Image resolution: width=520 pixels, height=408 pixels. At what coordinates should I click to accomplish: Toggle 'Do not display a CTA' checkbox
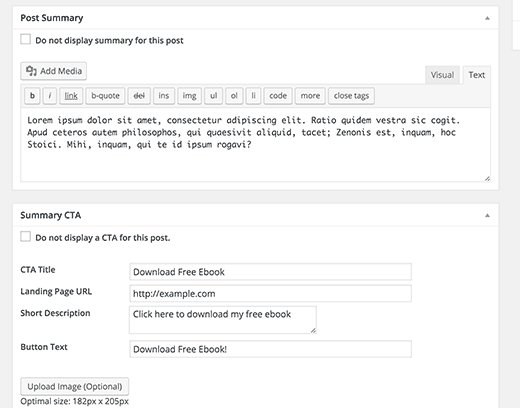26,237
